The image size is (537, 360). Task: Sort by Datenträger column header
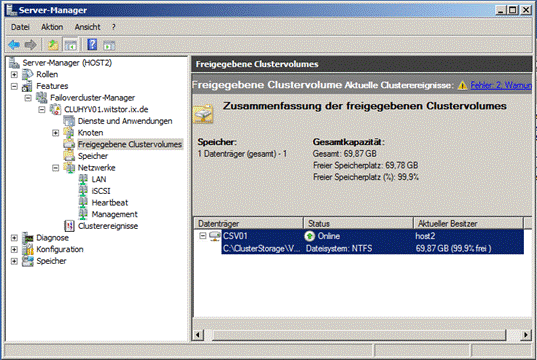tap(249, 223)
